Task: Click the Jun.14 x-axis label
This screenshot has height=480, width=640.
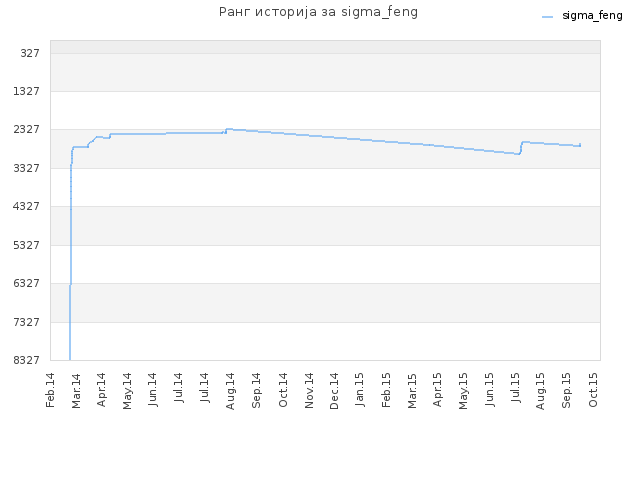Action: (x=153, y=390)
